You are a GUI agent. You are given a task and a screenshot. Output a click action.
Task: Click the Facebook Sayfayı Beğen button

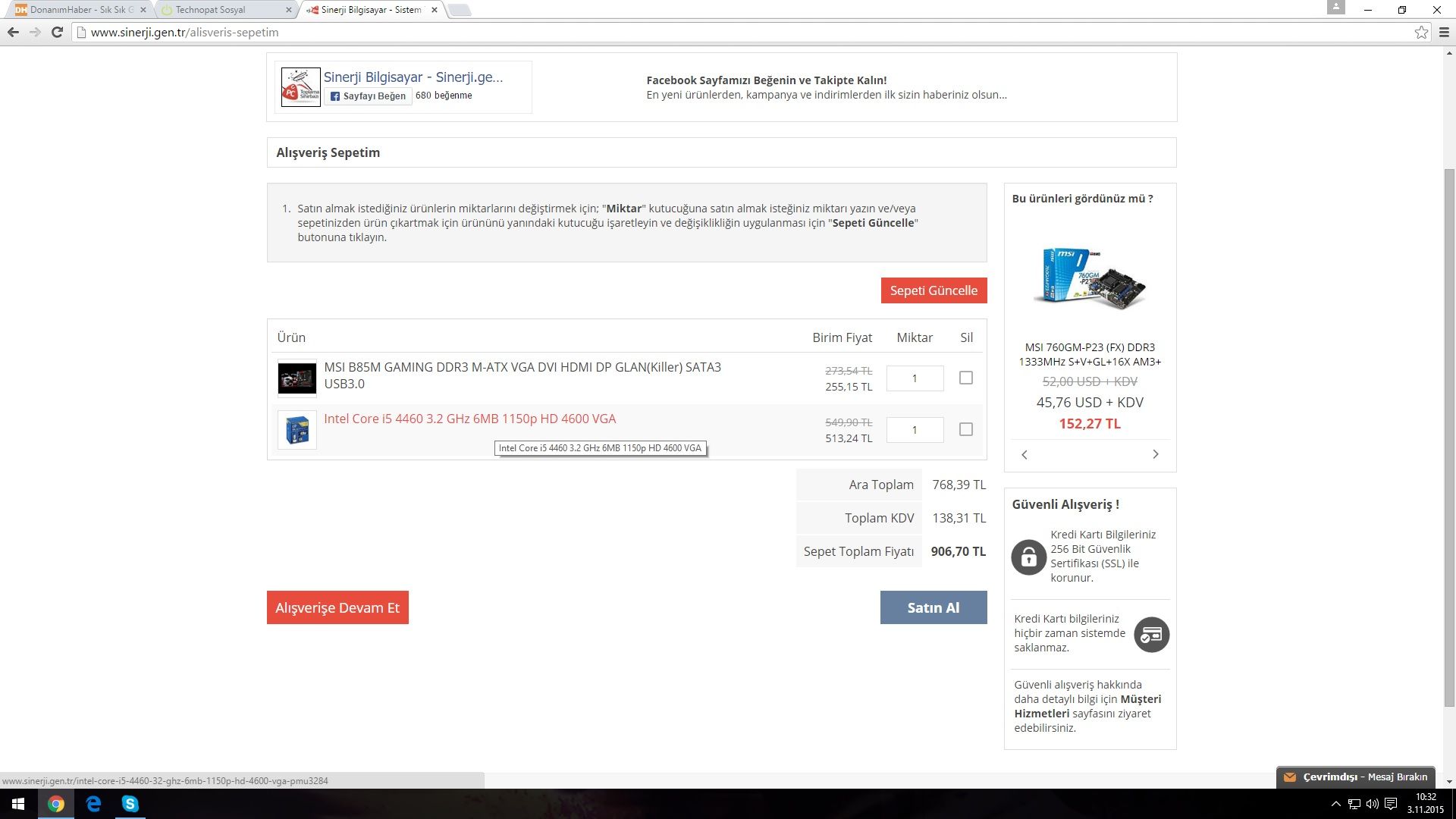pos(369,96)
